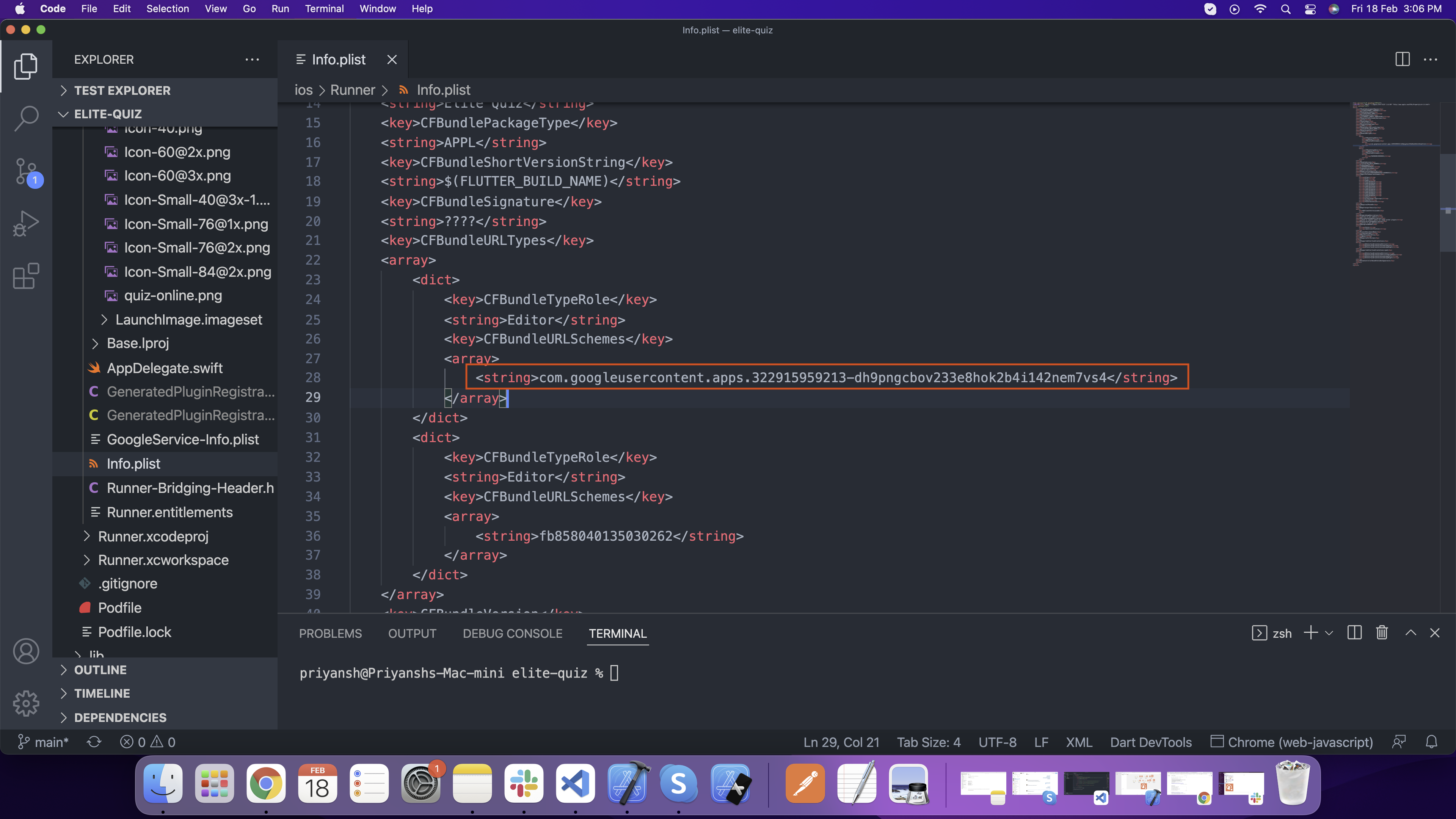Switch to the DEBUG CONSOLE tab
The image size is (1456, 819).
click(x=512, y=634)
